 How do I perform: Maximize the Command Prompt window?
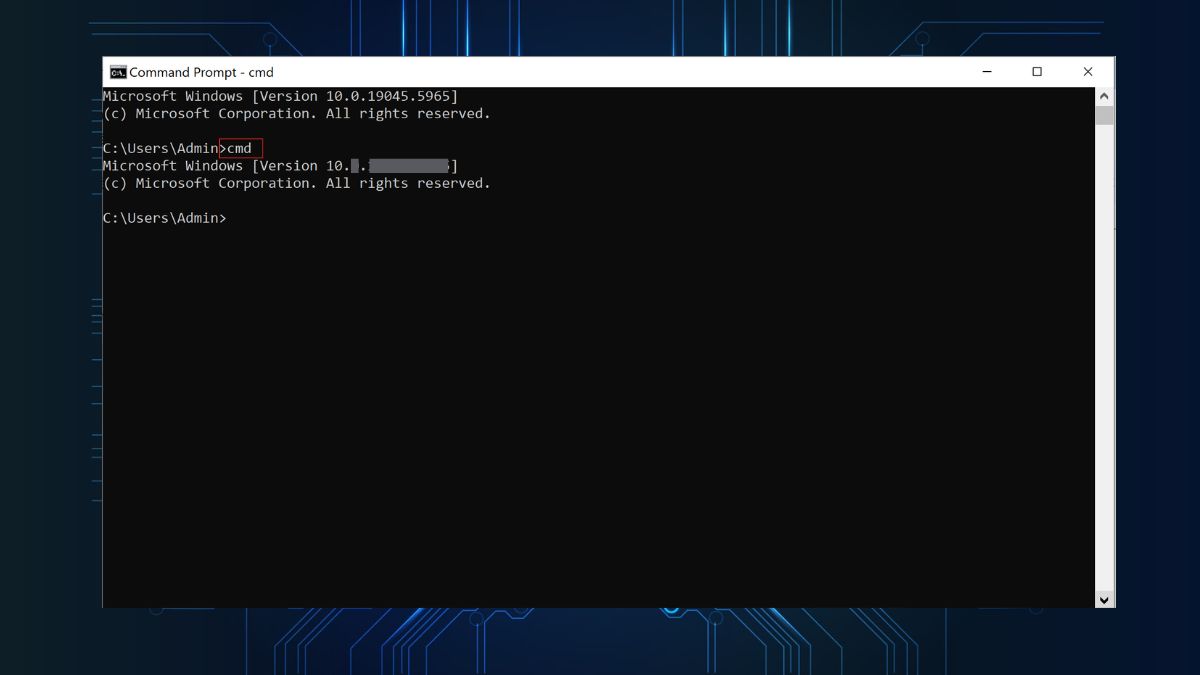pyautogui.click(x=1037, y=72)
